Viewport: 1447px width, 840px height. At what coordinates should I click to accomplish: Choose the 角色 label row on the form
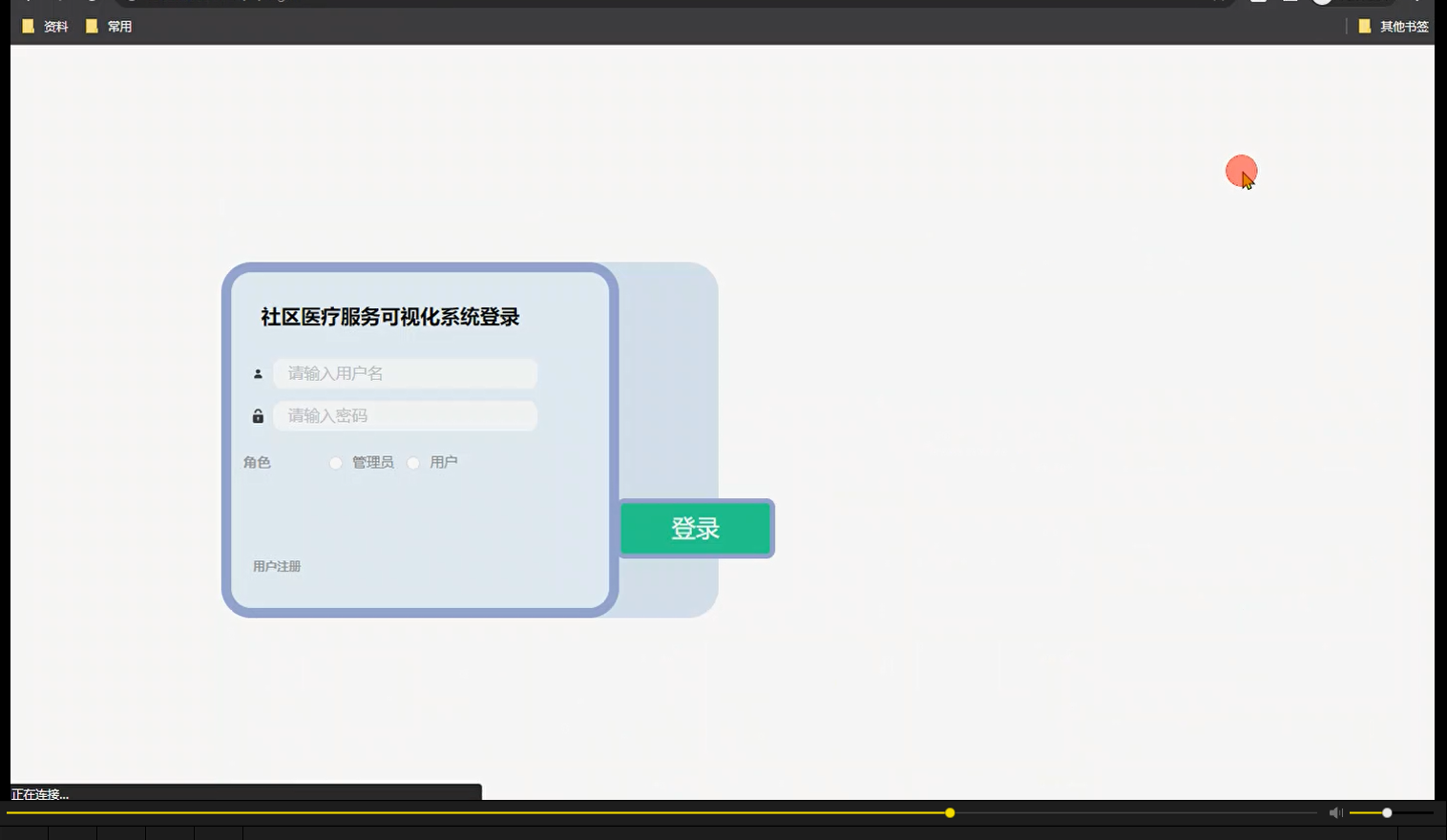(x=257, y=462)
